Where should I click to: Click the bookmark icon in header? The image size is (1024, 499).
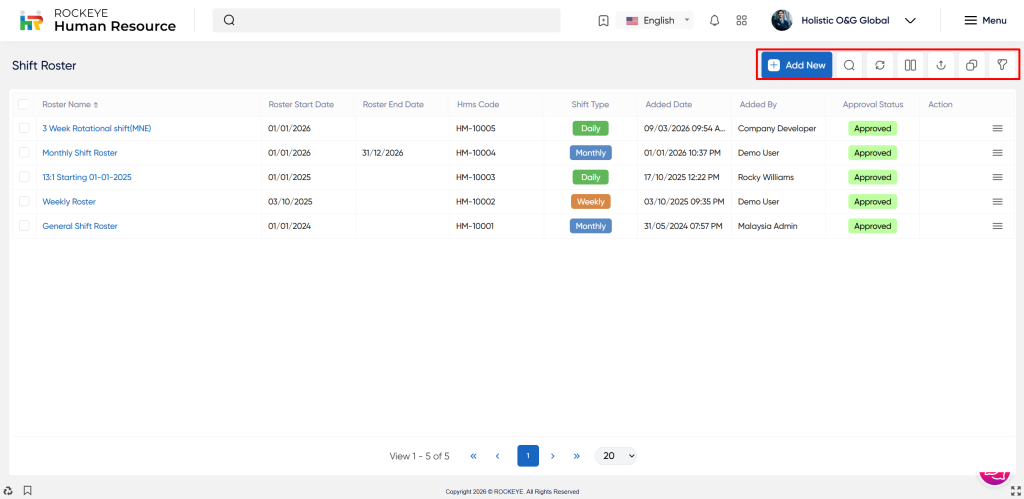pos(603,20)
